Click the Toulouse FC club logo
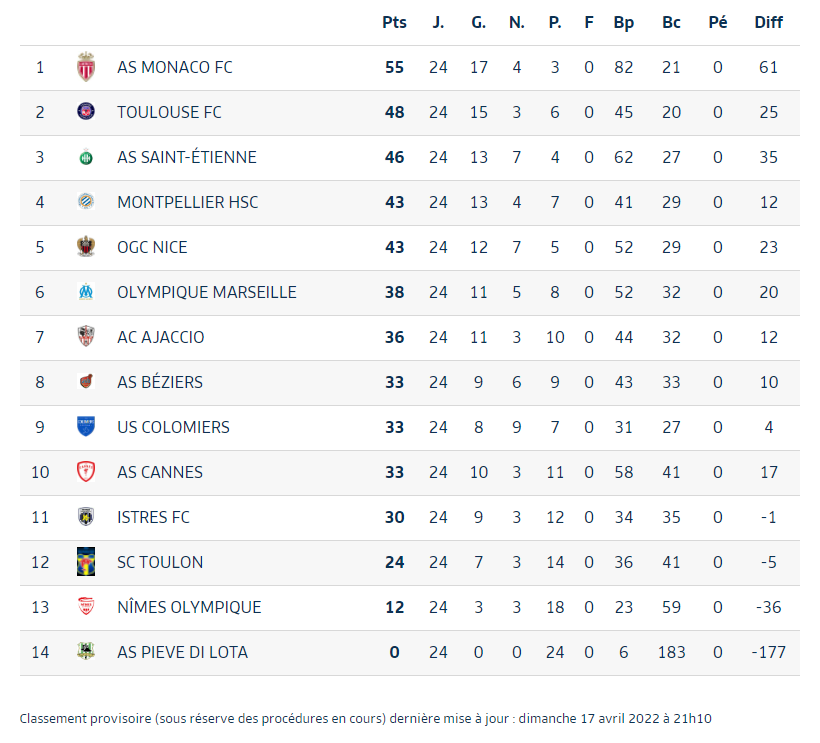This screenshot has width=820, height=743. [86, 111]
